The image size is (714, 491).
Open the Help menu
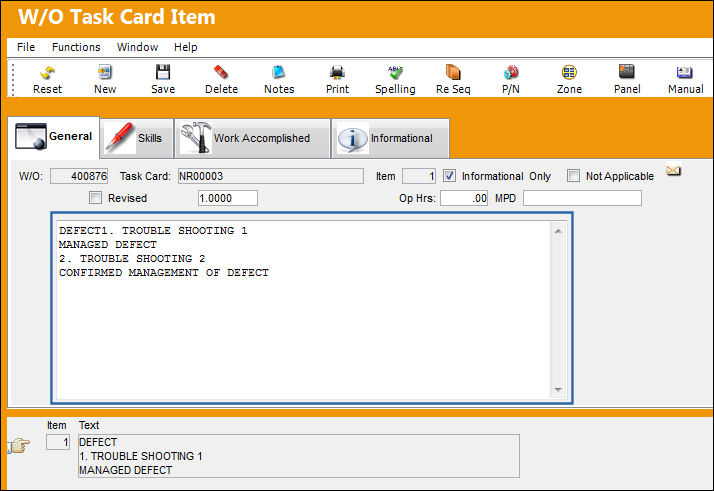pos(185,47)
